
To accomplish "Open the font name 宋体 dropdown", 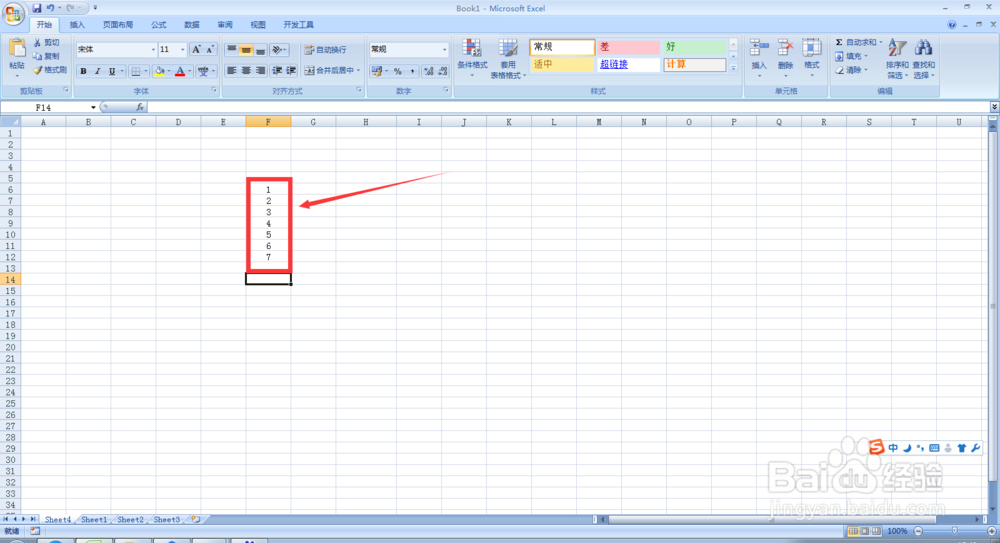I will (153, 49).
